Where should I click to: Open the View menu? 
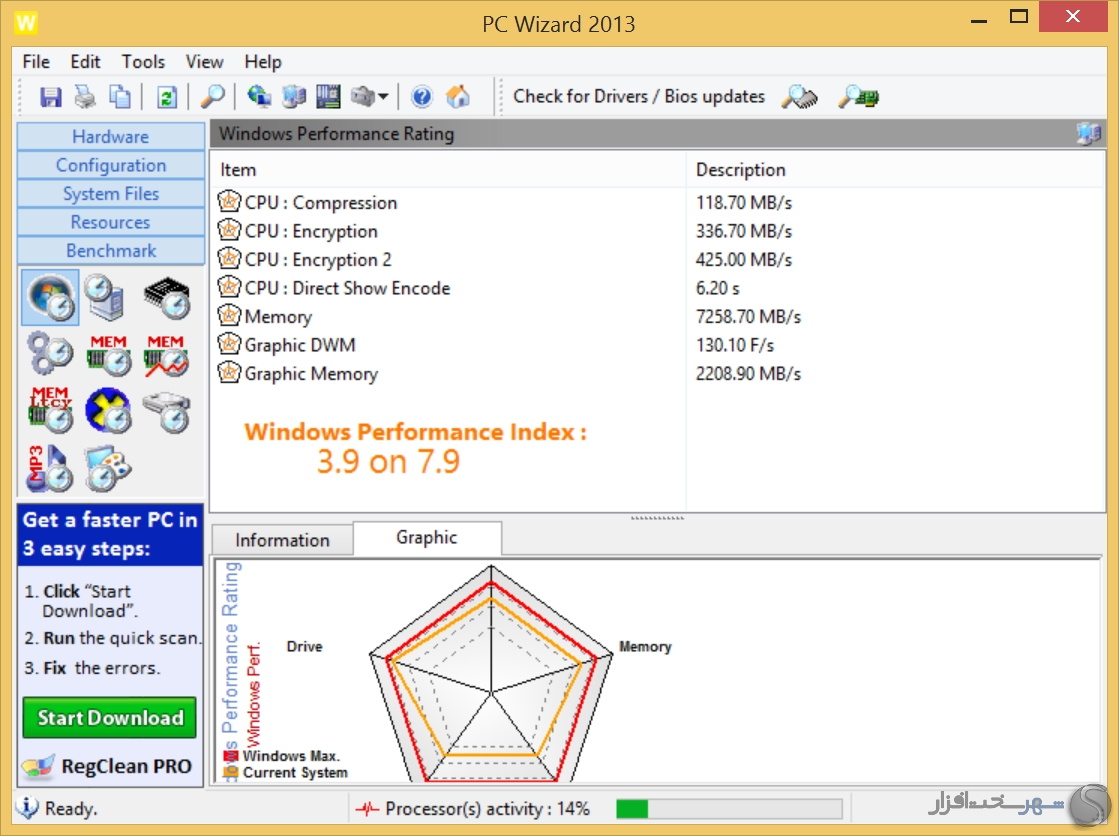[x=204, y=62]
